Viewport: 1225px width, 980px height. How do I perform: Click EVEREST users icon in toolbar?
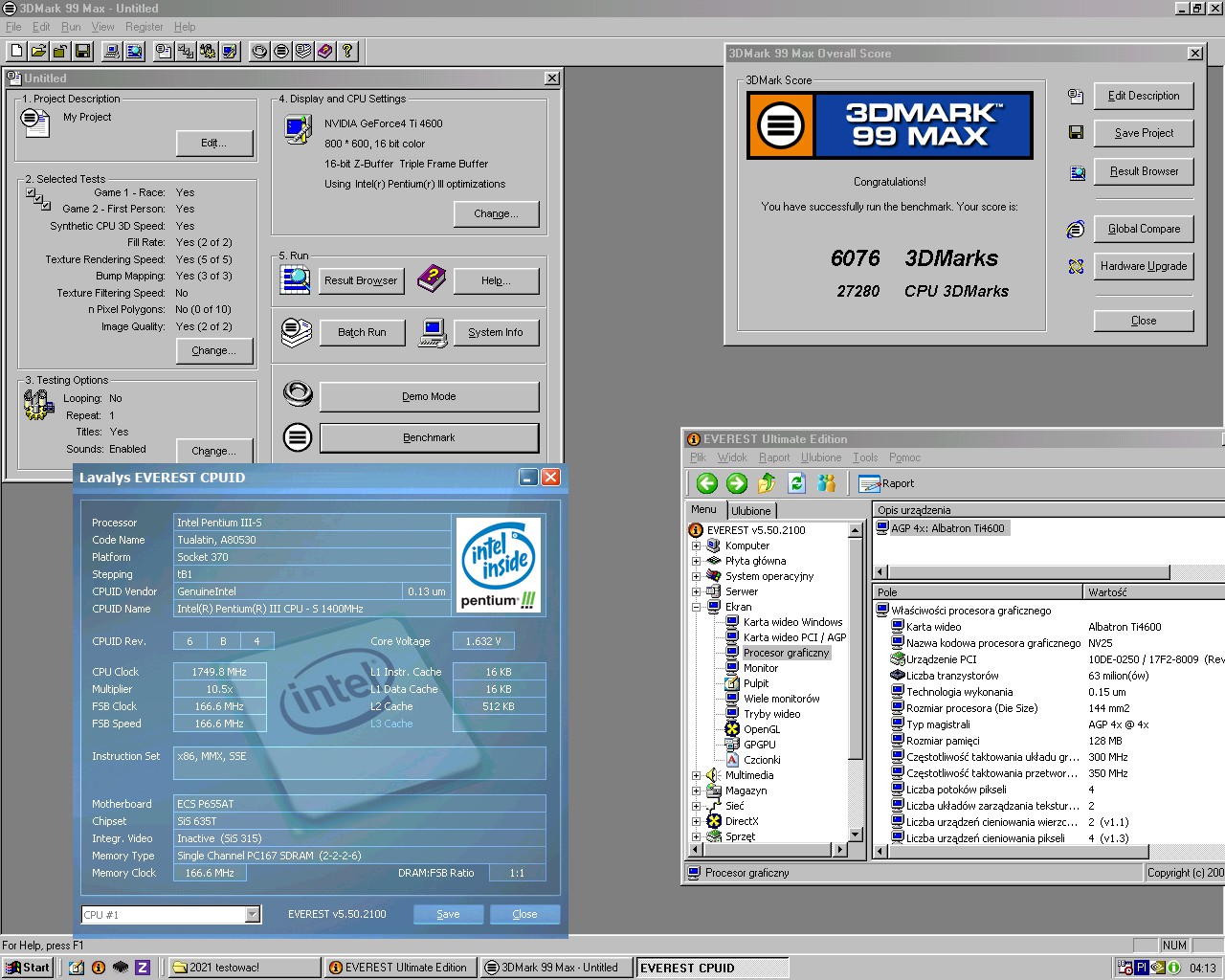826,483
